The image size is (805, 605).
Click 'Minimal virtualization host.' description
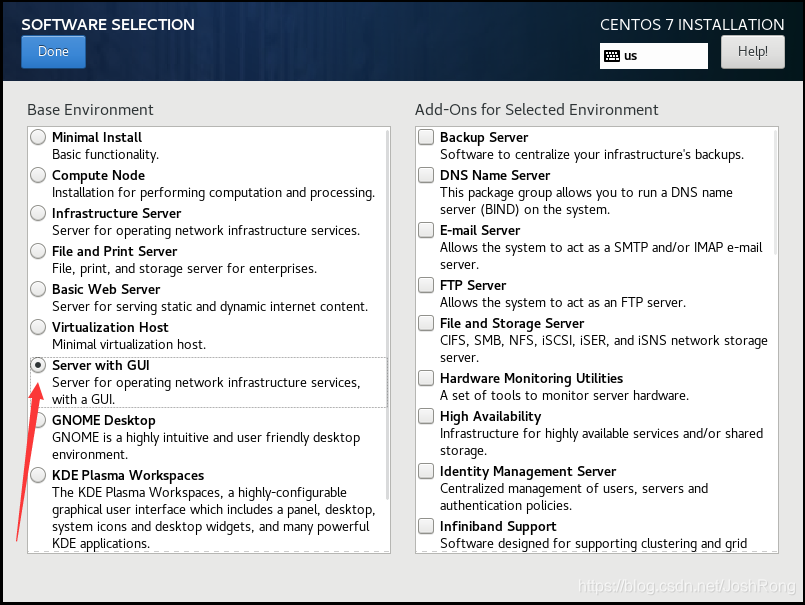pos(129,345)
